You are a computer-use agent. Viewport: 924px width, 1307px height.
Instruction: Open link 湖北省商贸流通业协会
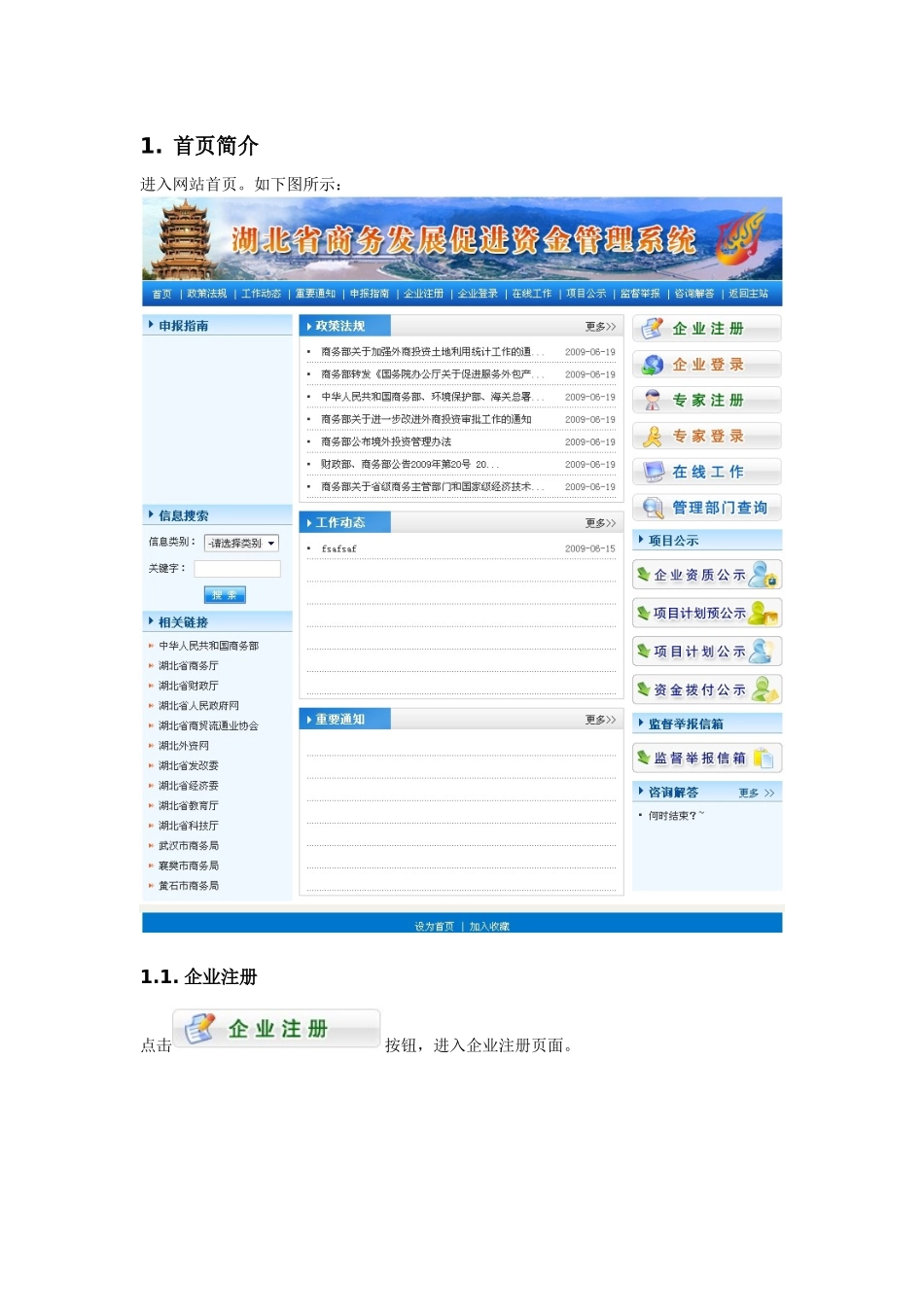tap(209, 726)
